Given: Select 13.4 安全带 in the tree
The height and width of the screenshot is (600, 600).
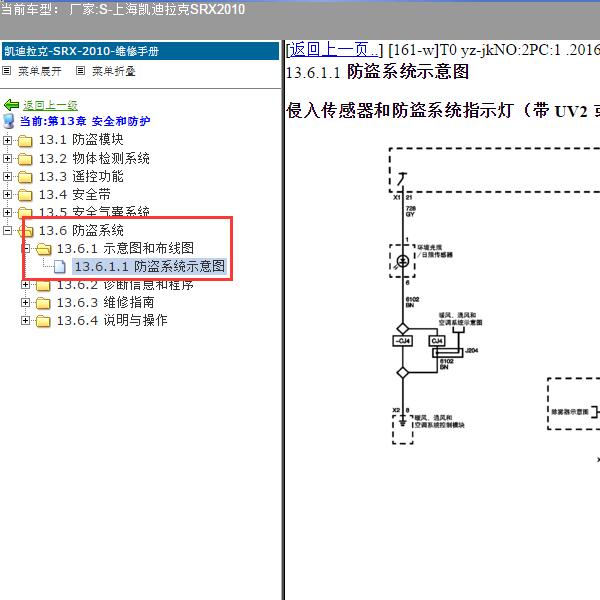Looking at the screenshot, I should tap(75, 194).
